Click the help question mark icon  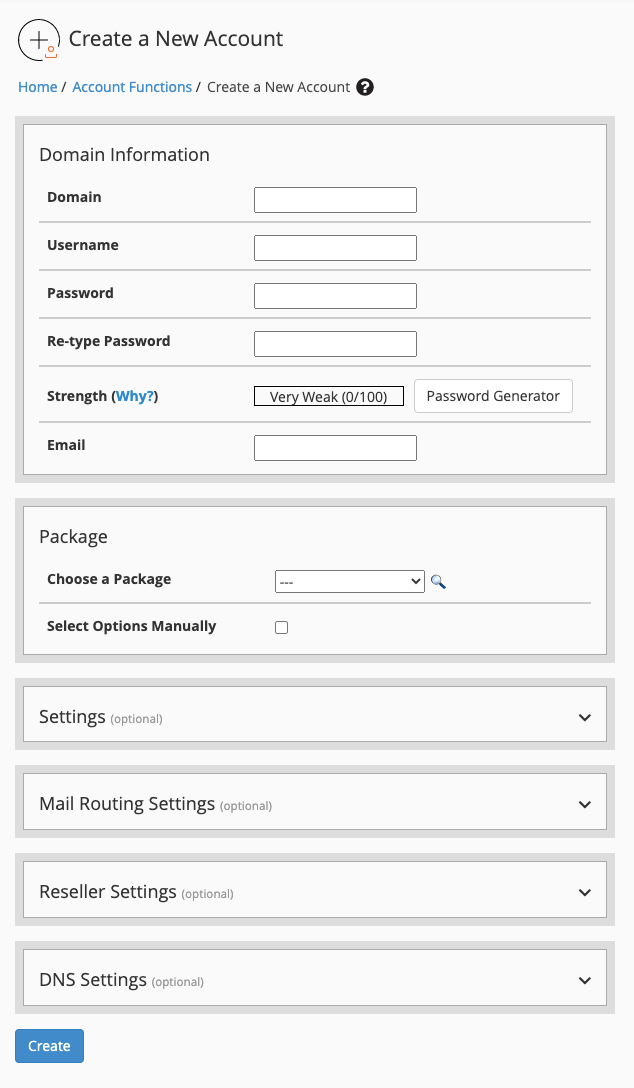pos(365,87)
